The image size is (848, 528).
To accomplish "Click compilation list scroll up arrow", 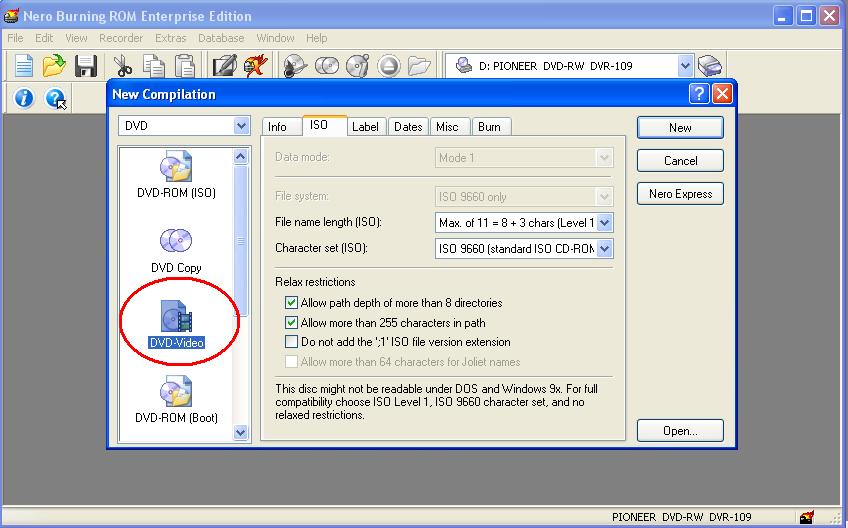I will pyautogui.click(x=241, y=157).
